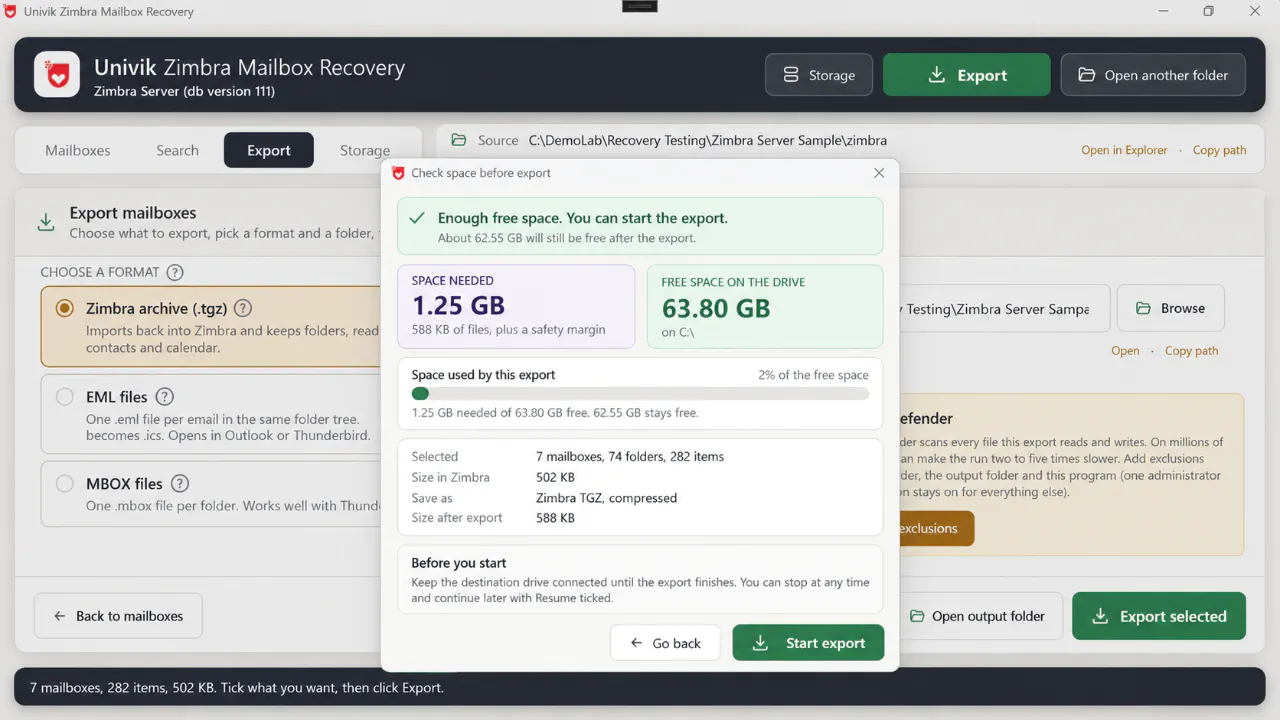Click the green checkmark in Enough free space banner

coord(417,218)
